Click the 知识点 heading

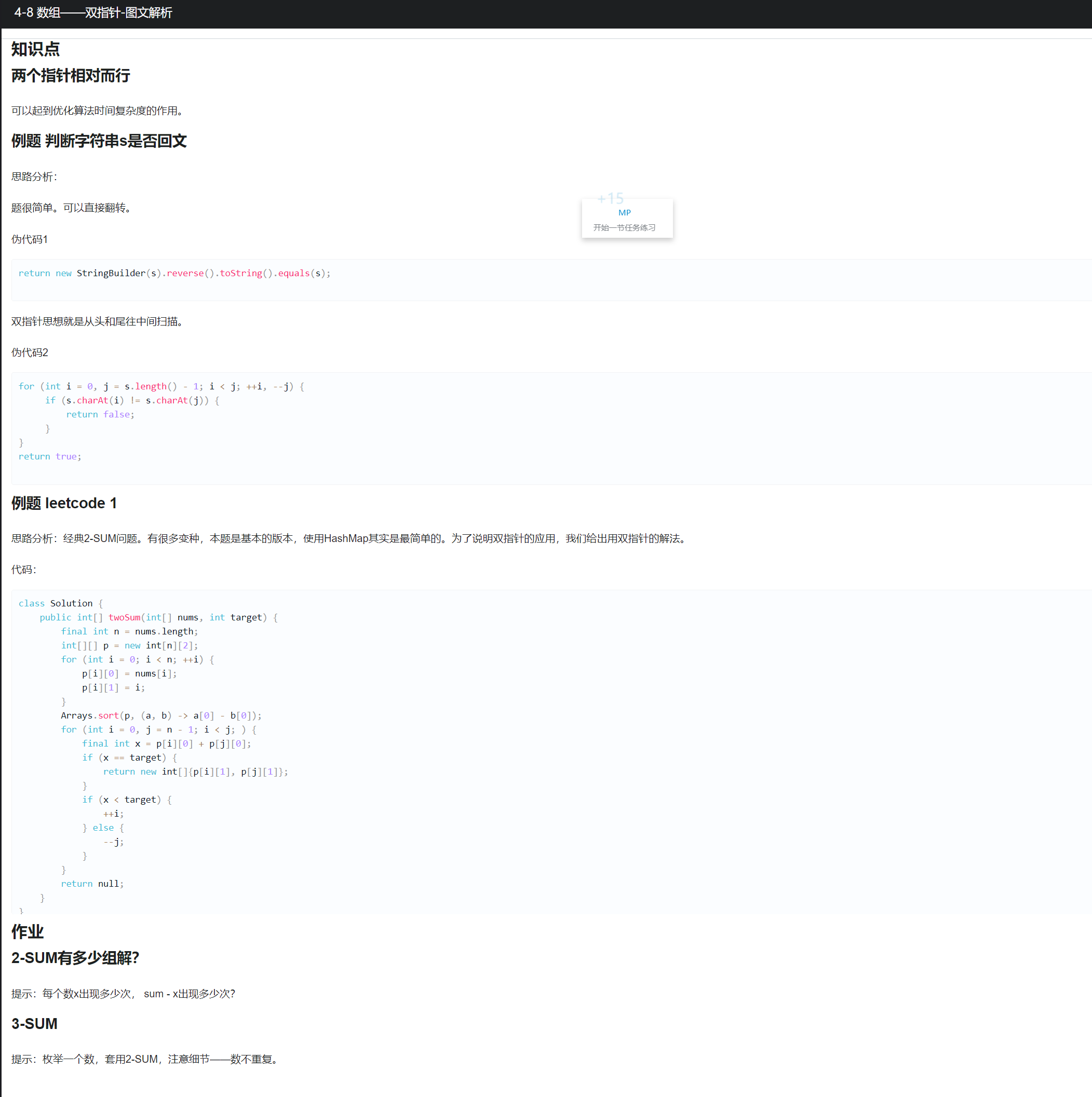(x=35, y=49)
